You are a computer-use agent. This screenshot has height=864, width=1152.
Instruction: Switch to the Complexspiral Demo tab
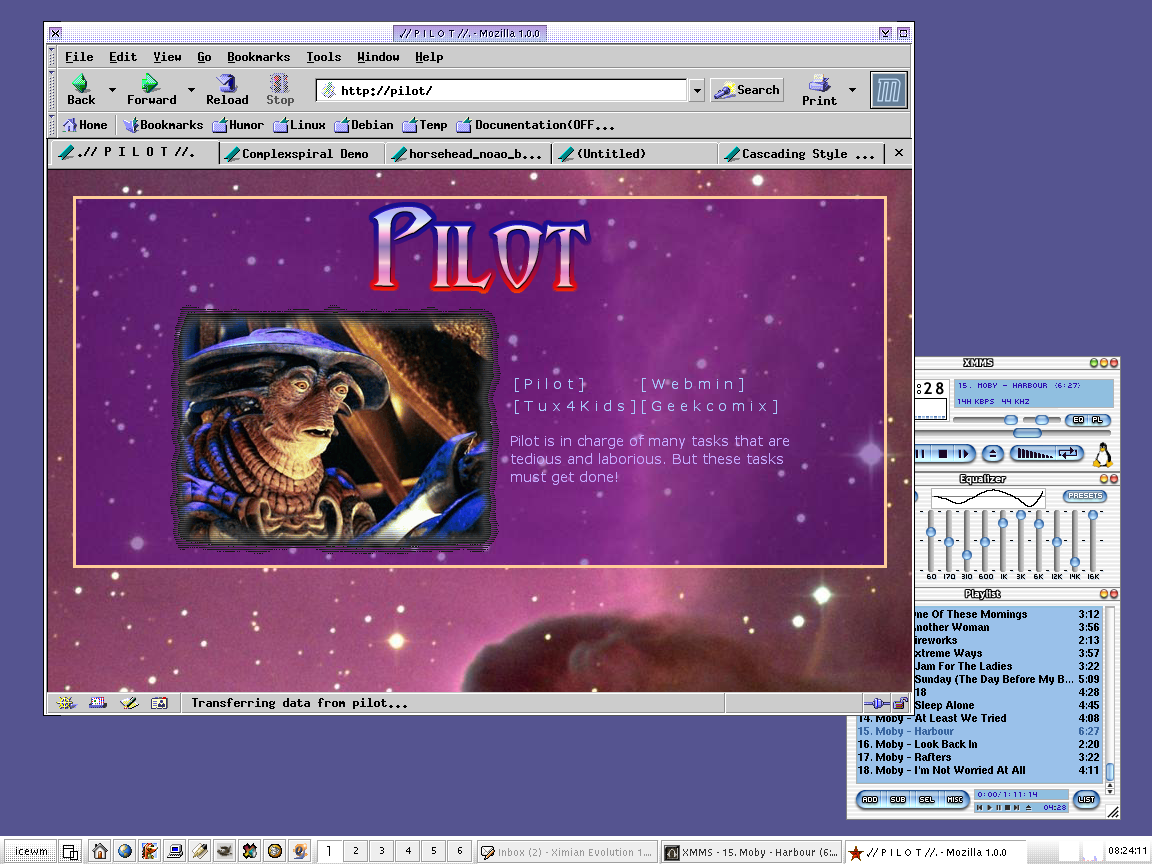tap(302, 154)
